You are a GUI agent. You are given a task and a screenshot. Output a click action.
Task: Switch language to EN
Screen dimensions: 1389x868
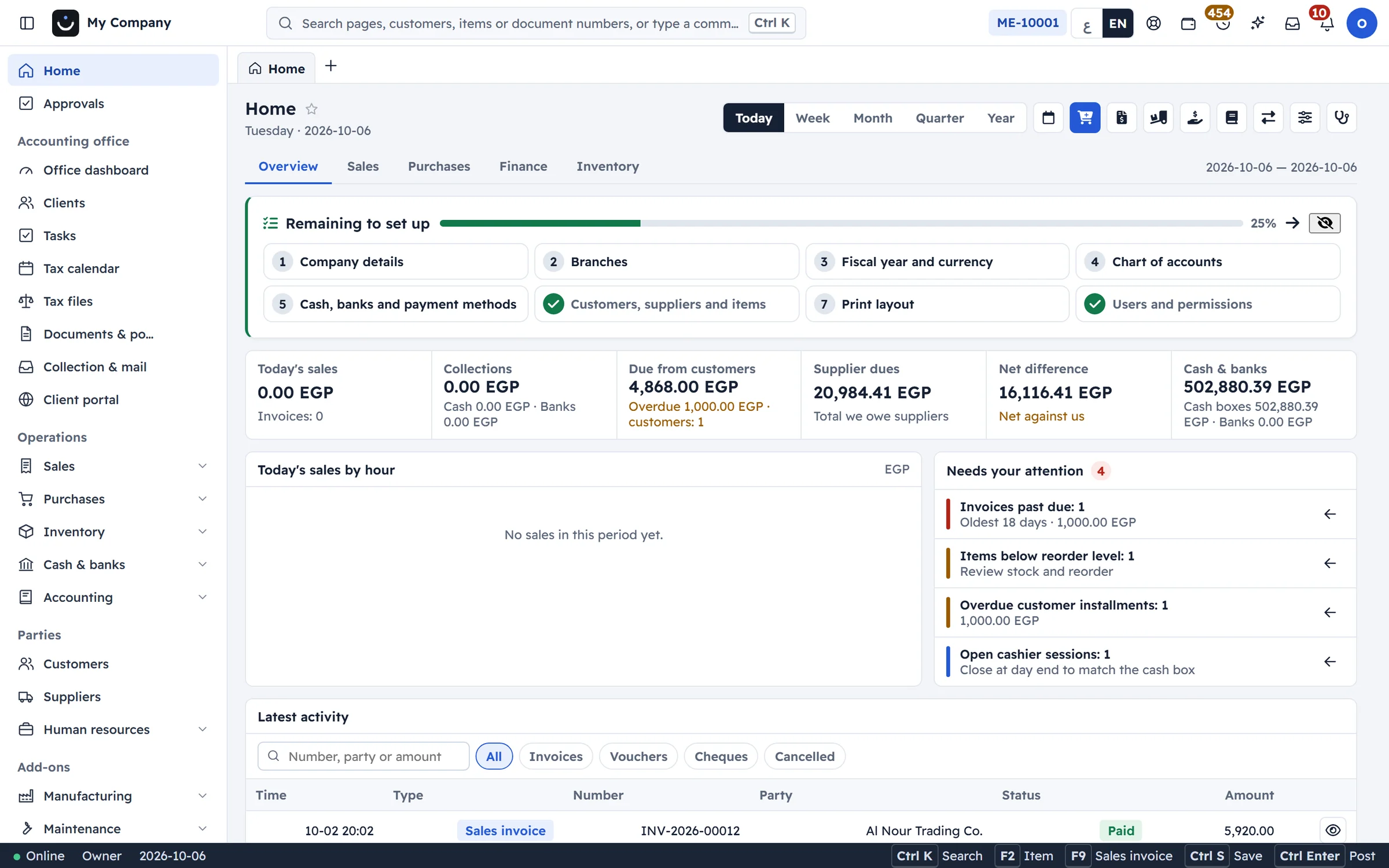point(1118,23)
